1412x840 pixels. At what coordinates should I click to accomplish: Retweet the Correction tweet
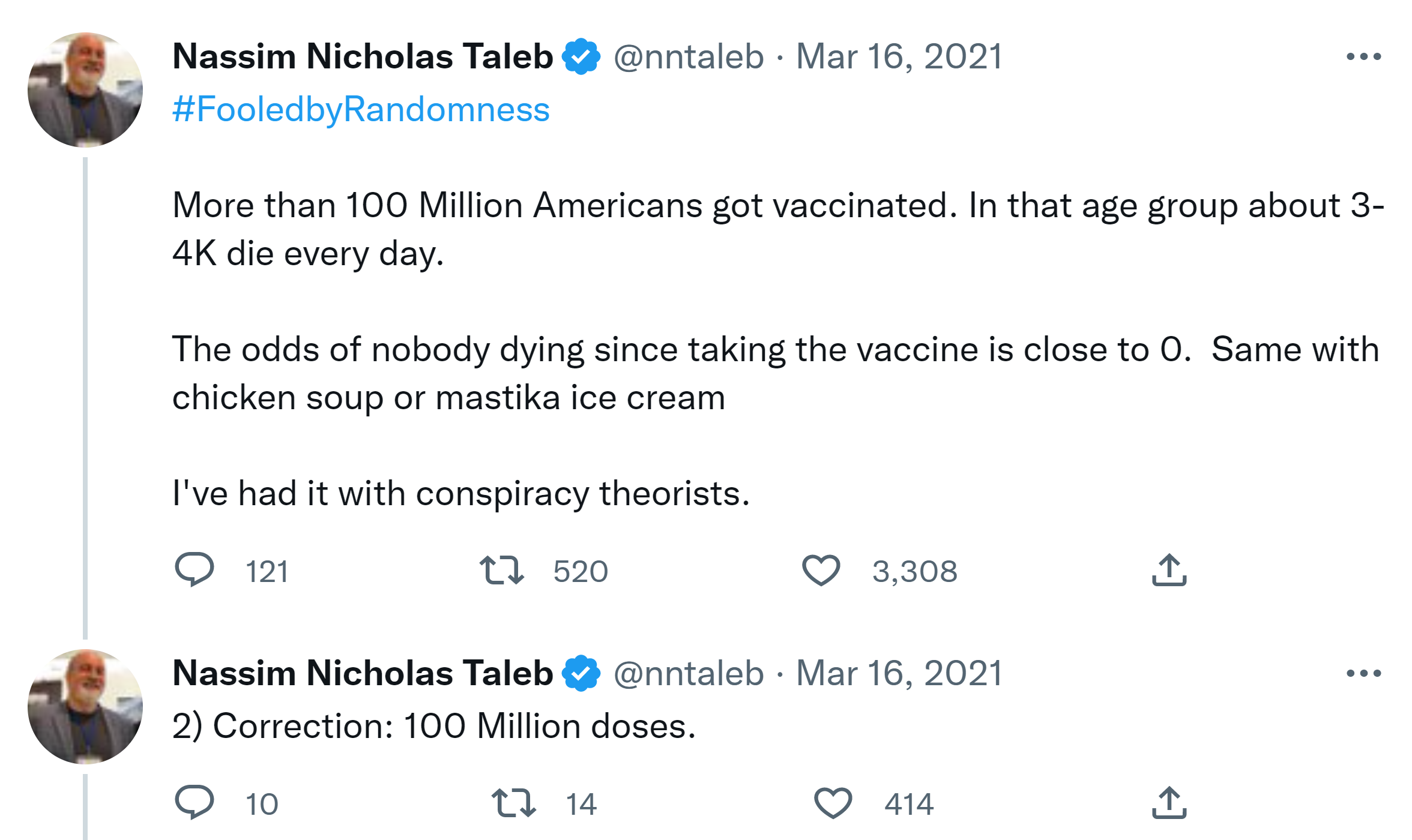514,803
